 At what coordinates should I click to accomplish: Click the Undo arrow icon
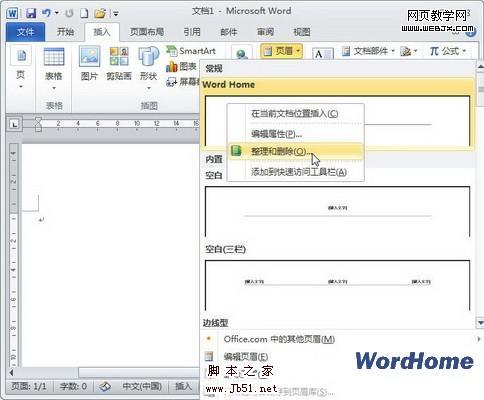46,13
